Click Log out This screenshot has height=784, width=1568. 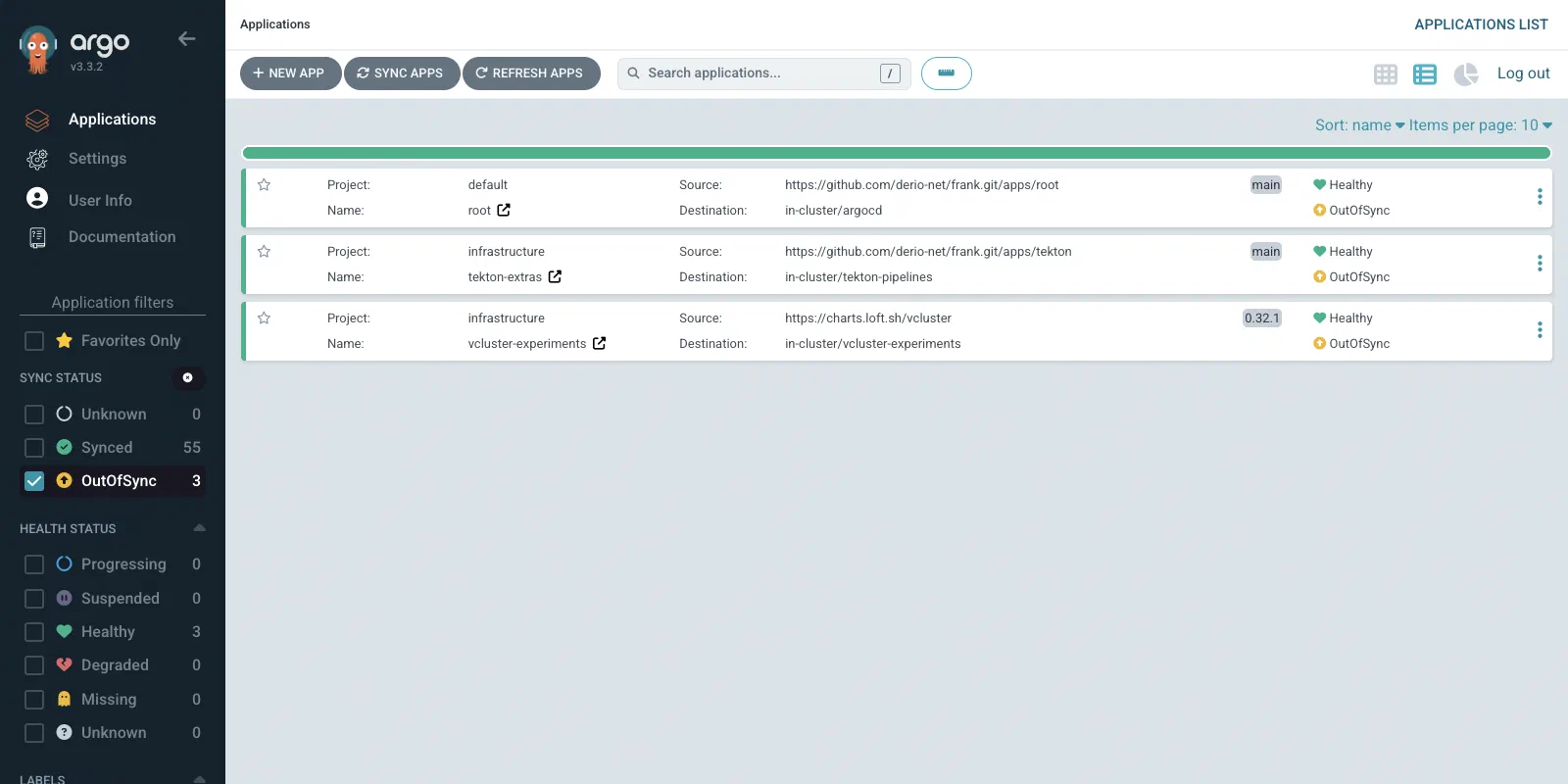click(1523, 73)
